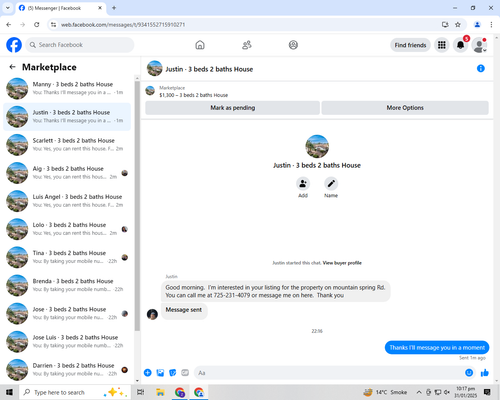
Task: Go to the Home feed icon
Action: click(200, 45)
